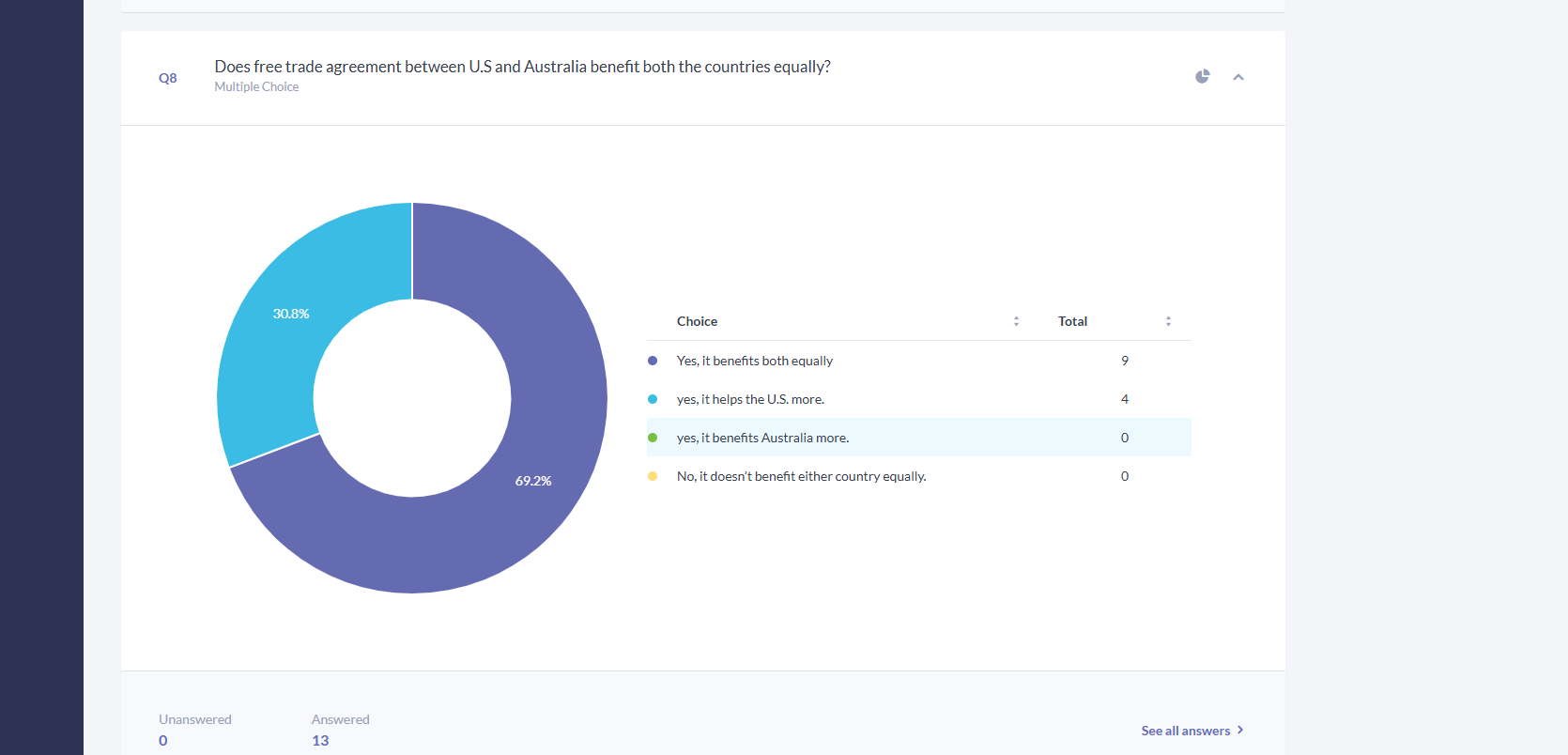Click the chevron arrow beside See all answers
The height and width of the screenshot is (755, 1568).
tap(1240, 730)
